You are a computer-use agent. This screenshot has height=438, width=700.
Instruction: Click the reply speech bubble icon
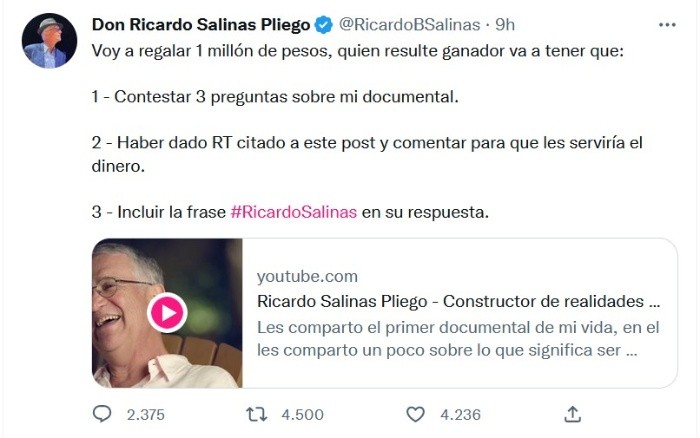click(x=102, y=414)
